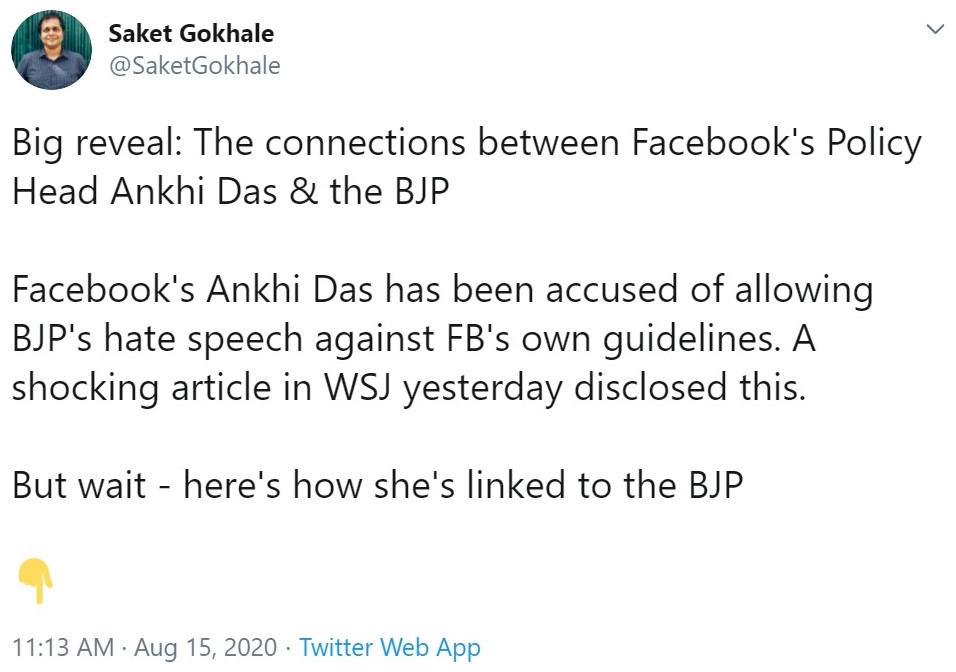
Task: Click Saket Gokhale's profile avatar photo
Action: coord(52,49)
